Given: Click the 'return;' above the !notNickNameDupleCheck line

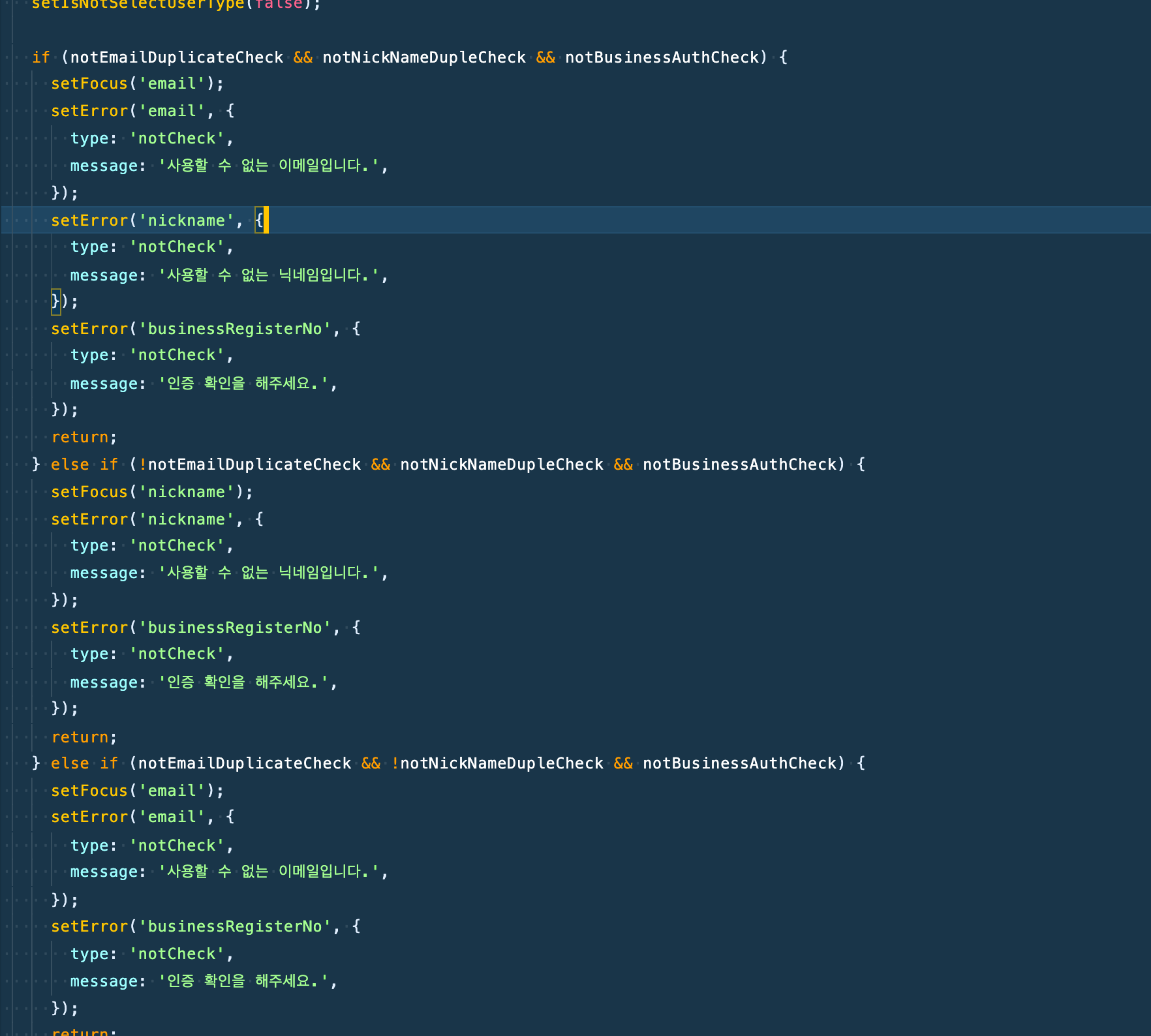Looking at the screenshot, I should pos(84,737).
